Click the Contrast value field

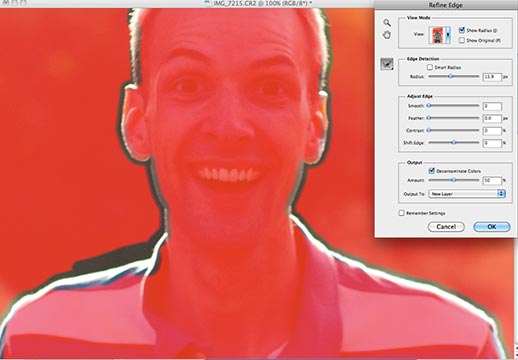(492, 131)
